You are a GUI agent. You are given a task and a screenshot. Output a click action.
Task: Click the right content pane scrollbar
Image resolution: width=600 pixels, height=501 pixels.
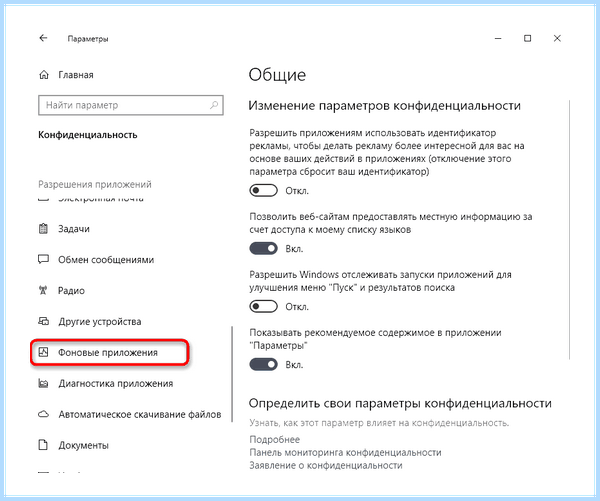(569, 230)
